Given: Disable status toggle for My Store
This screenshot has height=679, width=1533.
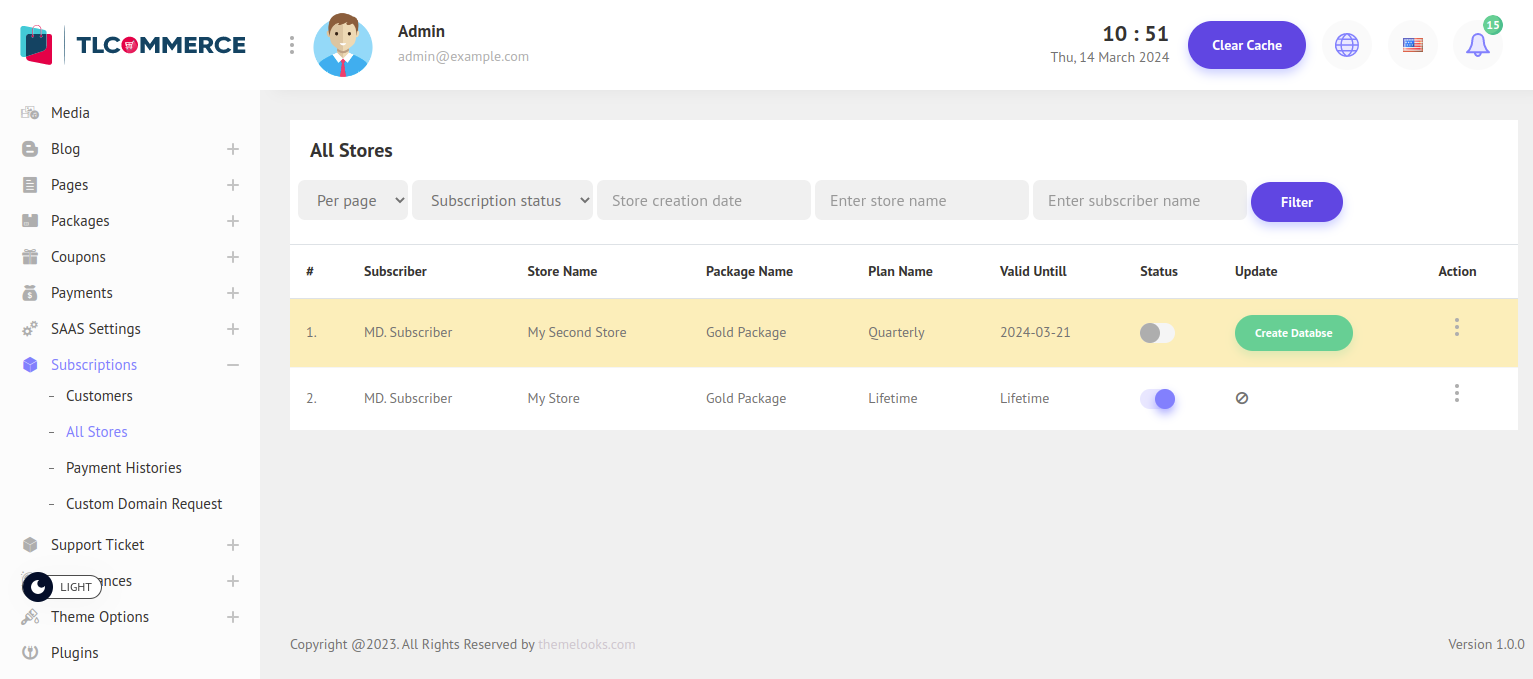Looking at the screenshot, I should (1157, 399).
